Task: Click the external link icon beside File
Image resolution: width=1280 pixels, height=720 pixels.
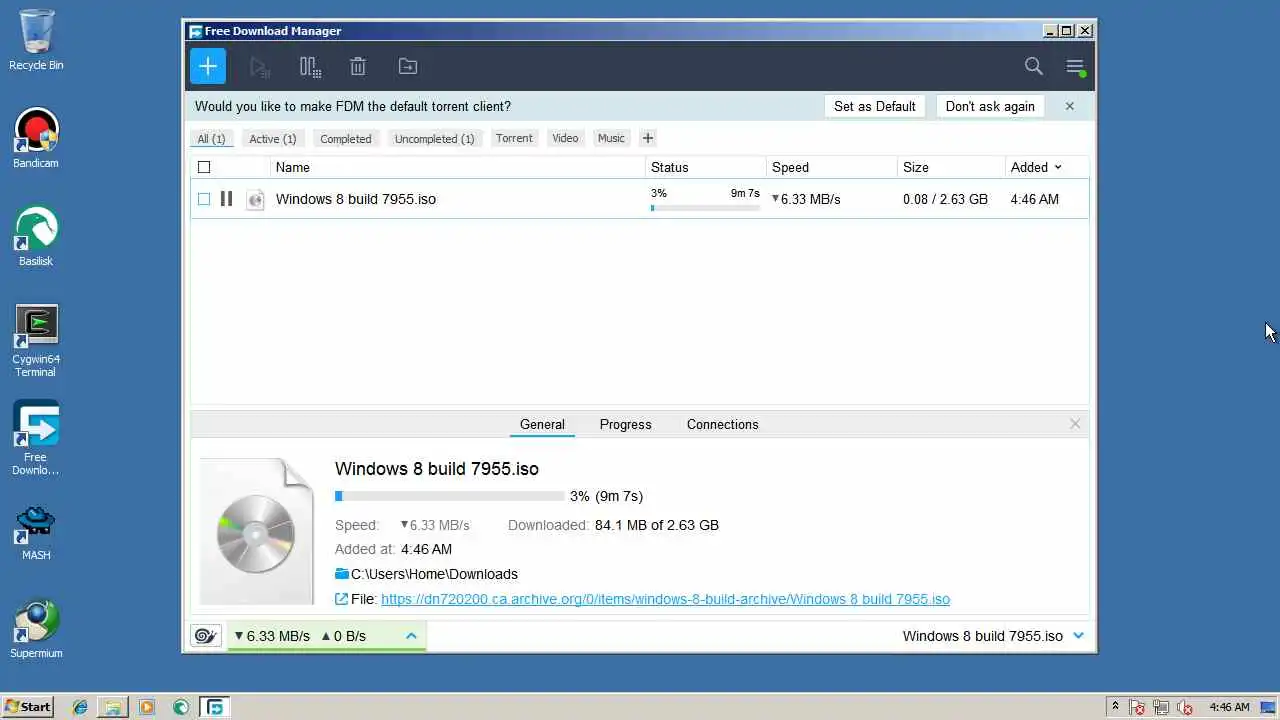Action: 342,599
